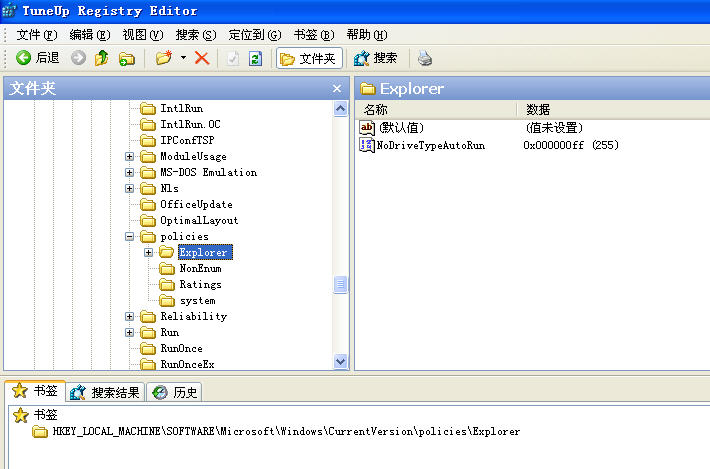Open the HKEY_LOCAL_MACHINE policies\Explorer bookmark
The height and width of the screenshot is (469, 710).
pos(276,431)
